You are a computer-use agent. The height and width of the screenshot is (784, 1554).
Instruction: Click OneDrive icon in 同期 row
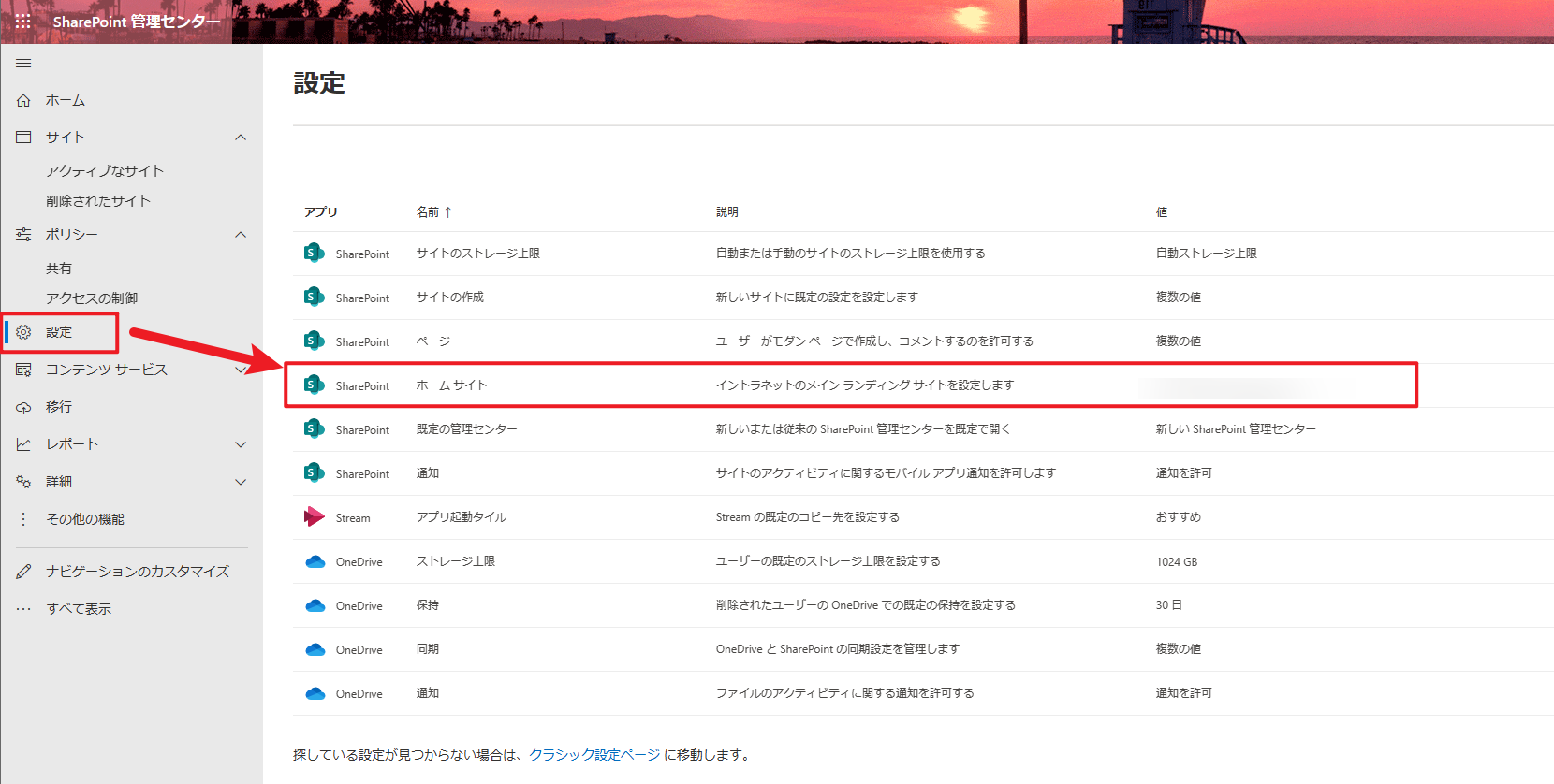point(315,649)
